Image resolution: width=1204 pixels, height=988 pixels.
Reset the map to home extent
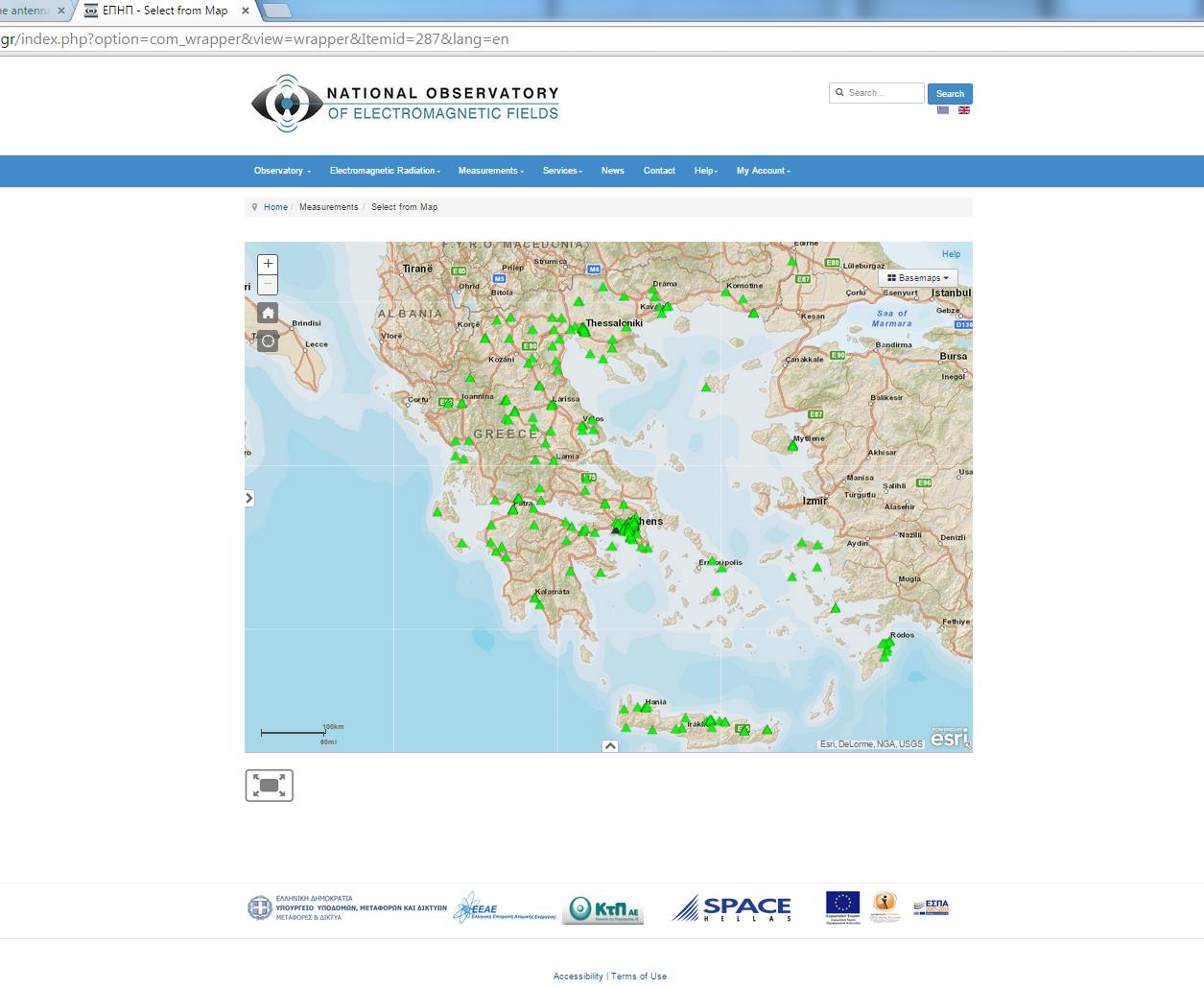[x=268, y=313]
